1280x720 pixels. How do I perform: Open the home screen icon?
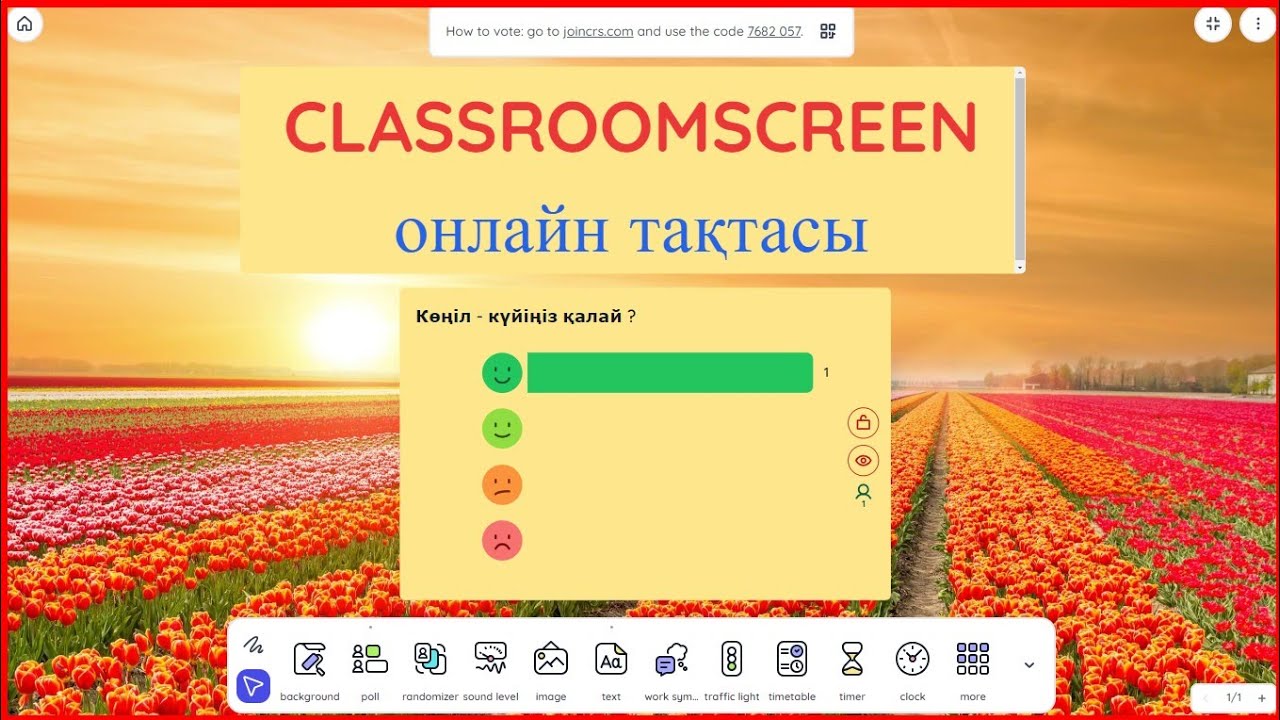[x=25, y=24]
